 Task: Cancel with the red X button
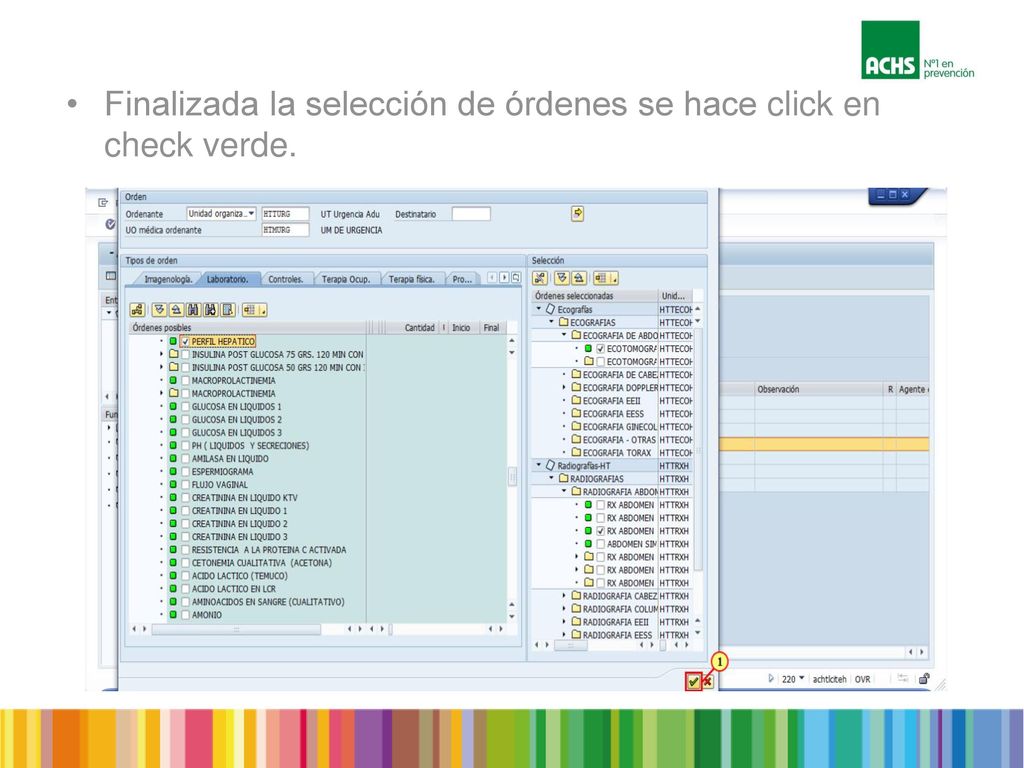coord(708,682)
